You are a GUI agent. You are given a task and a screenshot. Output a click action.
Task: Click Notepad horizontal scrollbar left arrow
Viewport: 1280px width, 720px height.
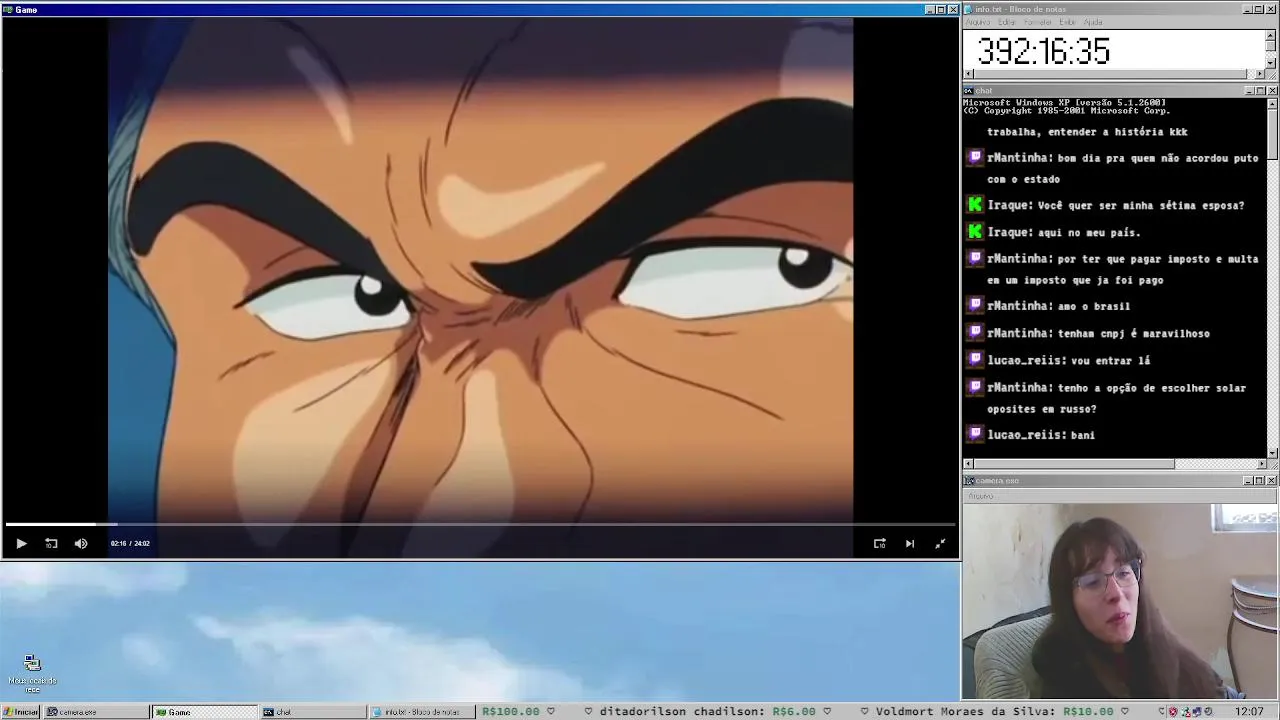(969, 74)
